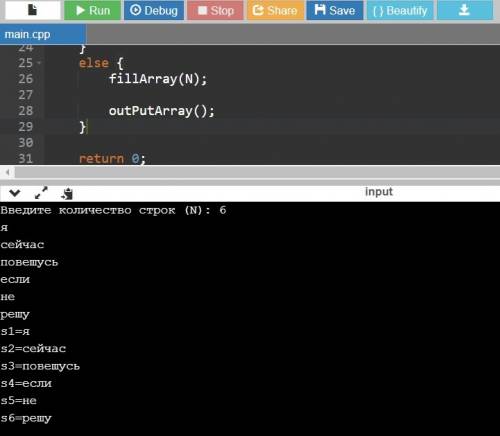Save the file with Save button

[x=335, y=10]
